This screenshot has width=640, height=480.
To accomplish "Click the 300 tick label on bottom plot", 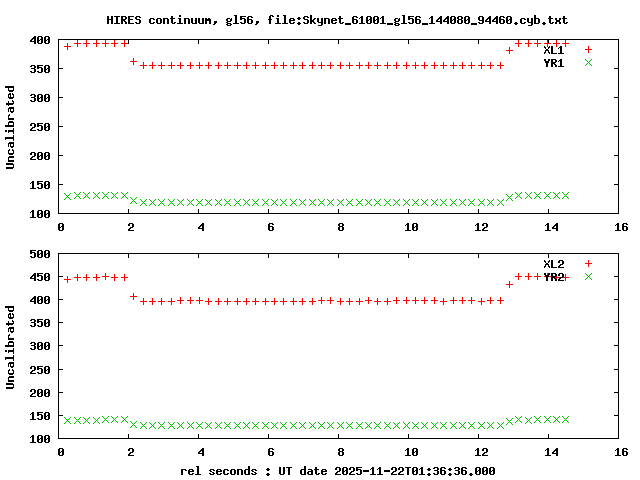I will coord(40,347).
